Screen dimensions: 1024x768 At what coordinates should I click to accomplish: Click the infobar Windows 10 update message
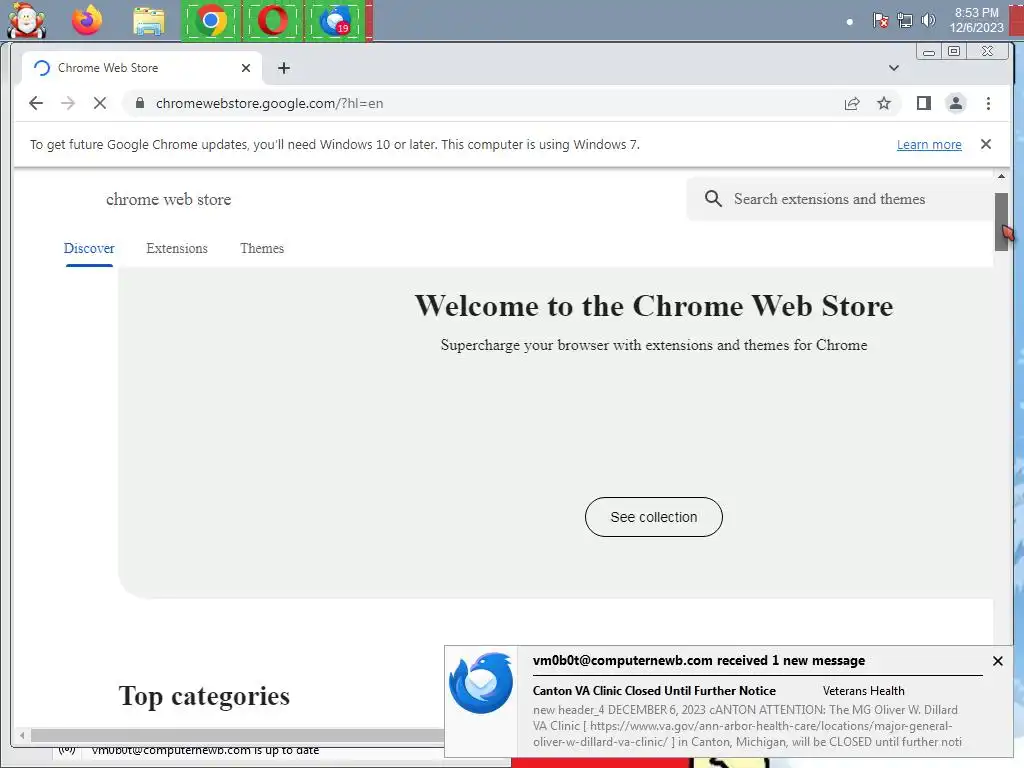click(334, 144)
